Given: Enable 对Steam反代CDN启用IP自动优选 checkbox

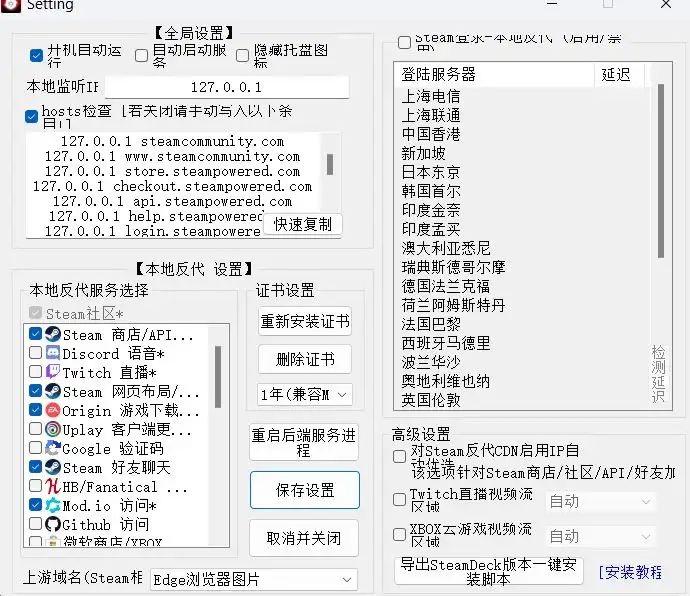Looking at the screenshot, I should pyautogui.click(x=399, y=456).
